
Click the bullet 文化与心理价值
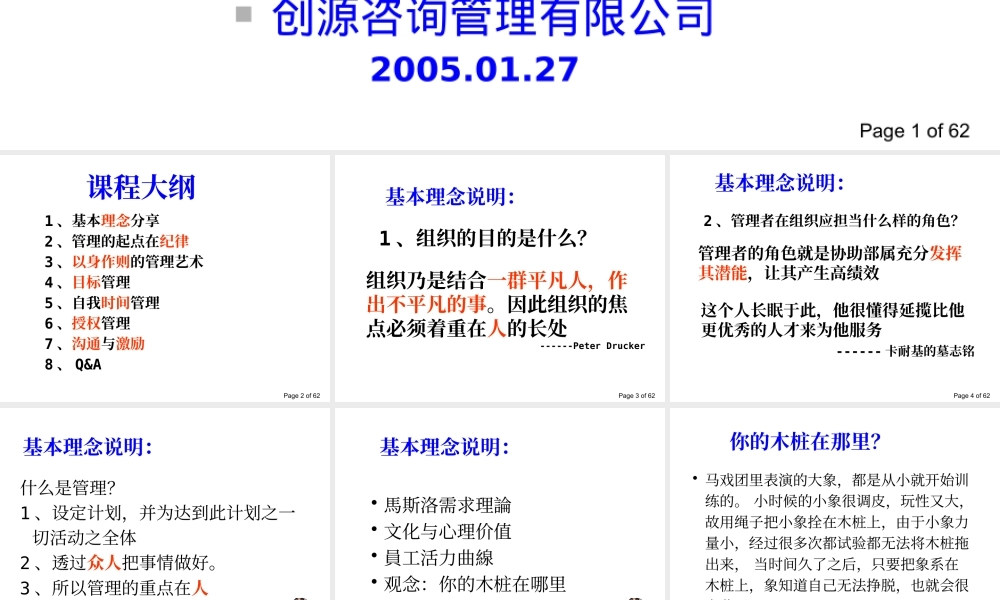coord(448,531)
